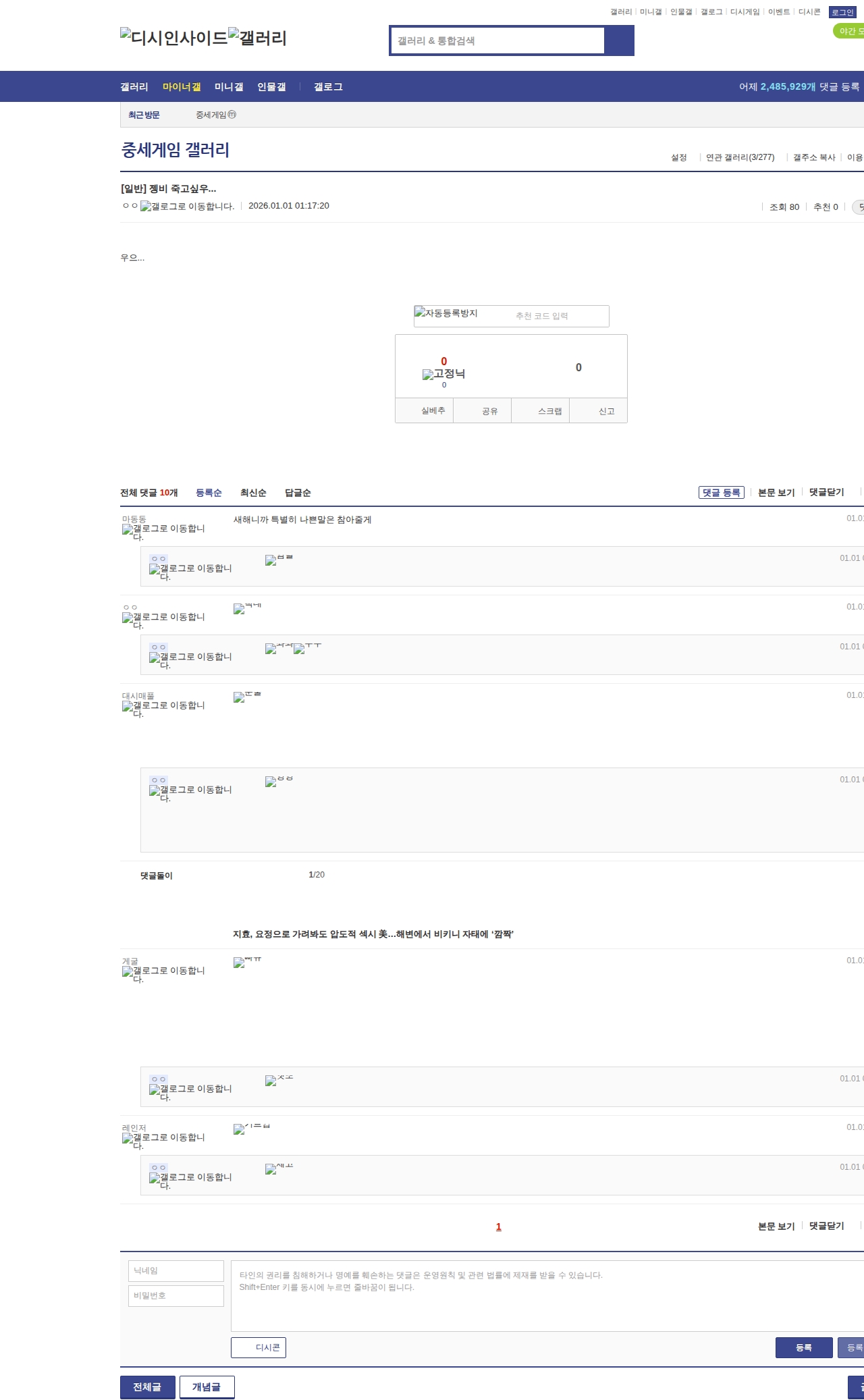Open 마동동's 갤로그 icon
The height and width of the screenshot is (1400, 864).
click(x=163, y=532)
